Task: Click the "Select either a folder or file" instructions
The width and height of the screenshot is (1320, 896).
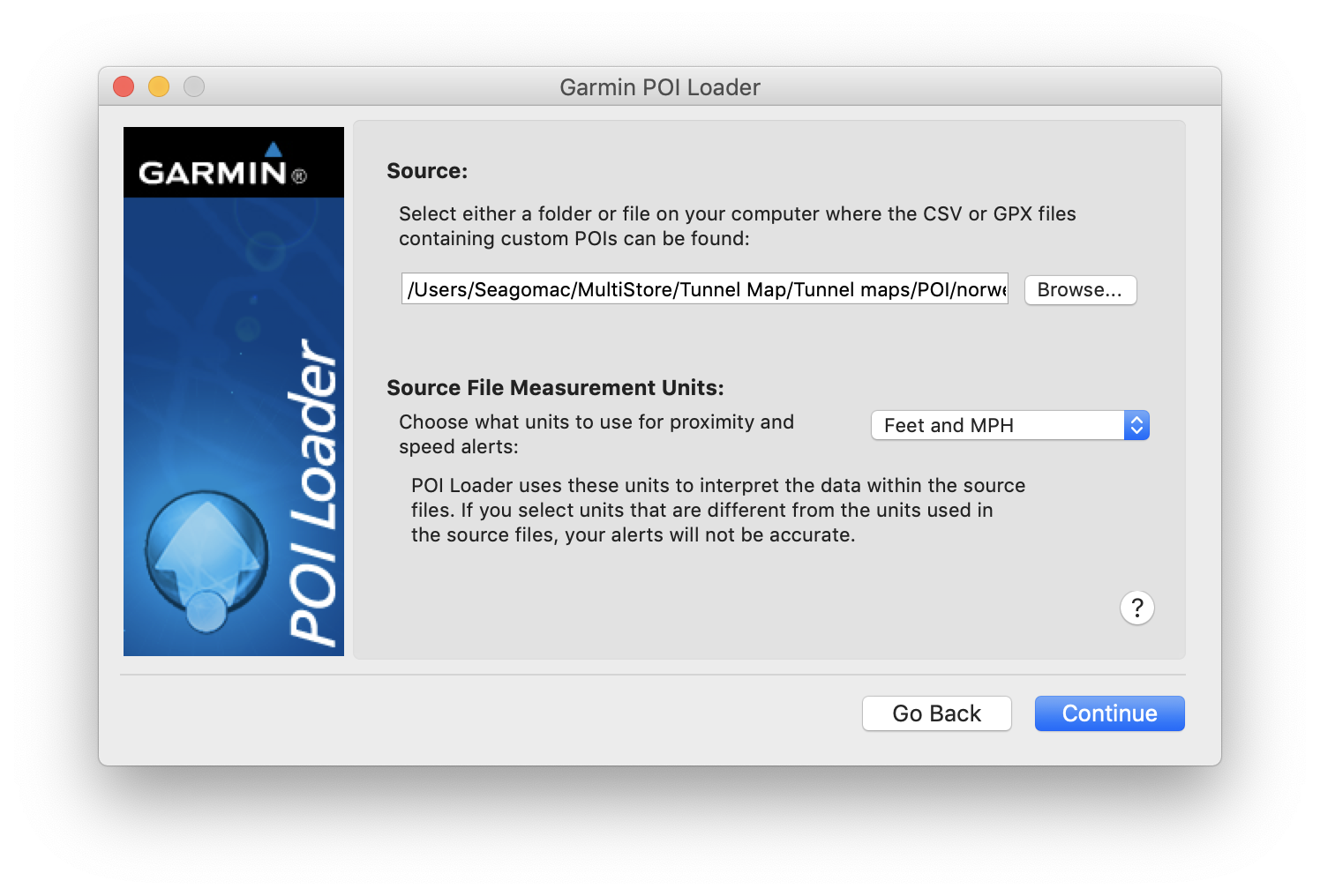Action: point(737,226)
